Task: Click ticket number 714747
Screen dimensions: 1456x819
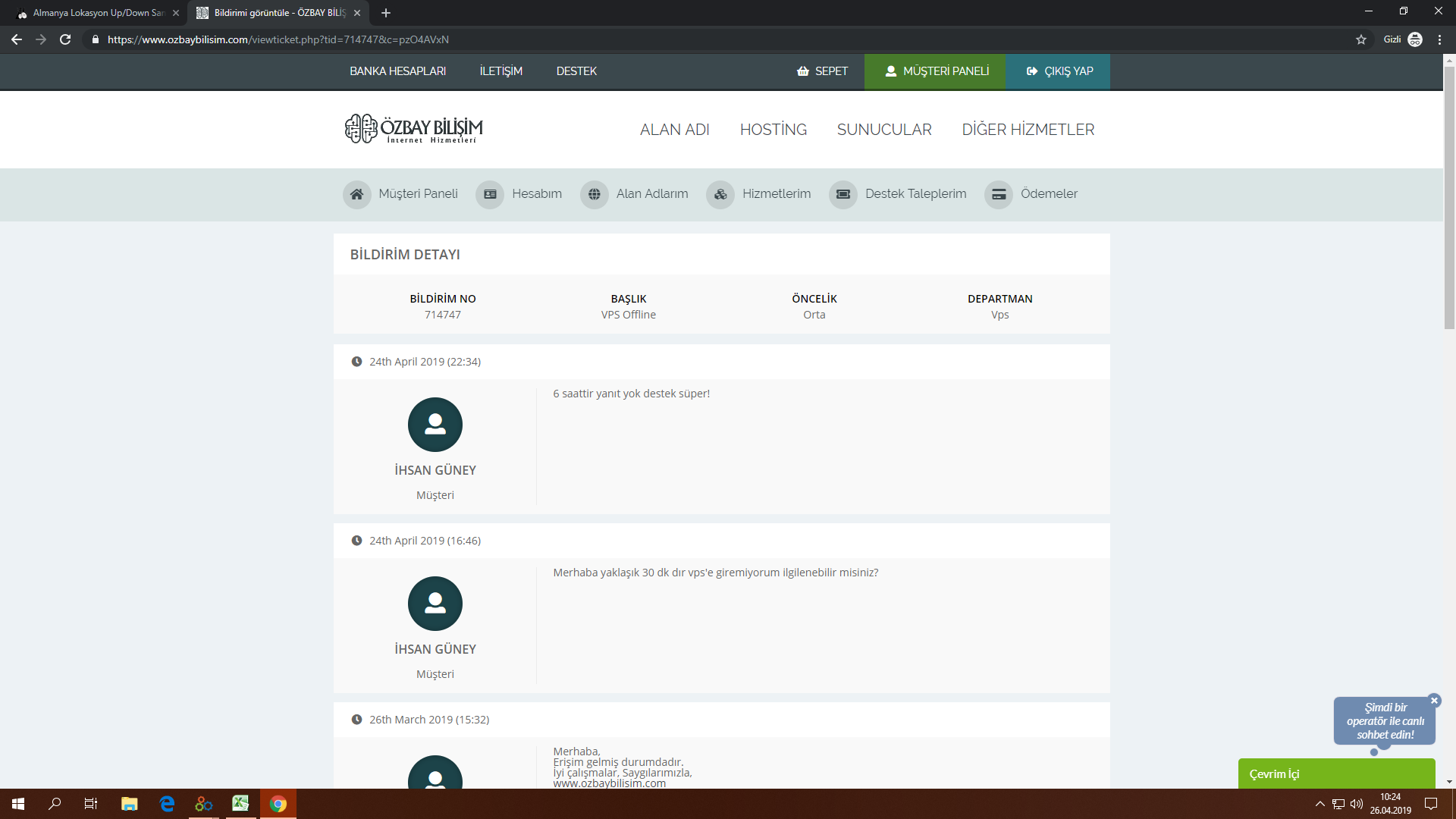Action: [x=443, y=315]
